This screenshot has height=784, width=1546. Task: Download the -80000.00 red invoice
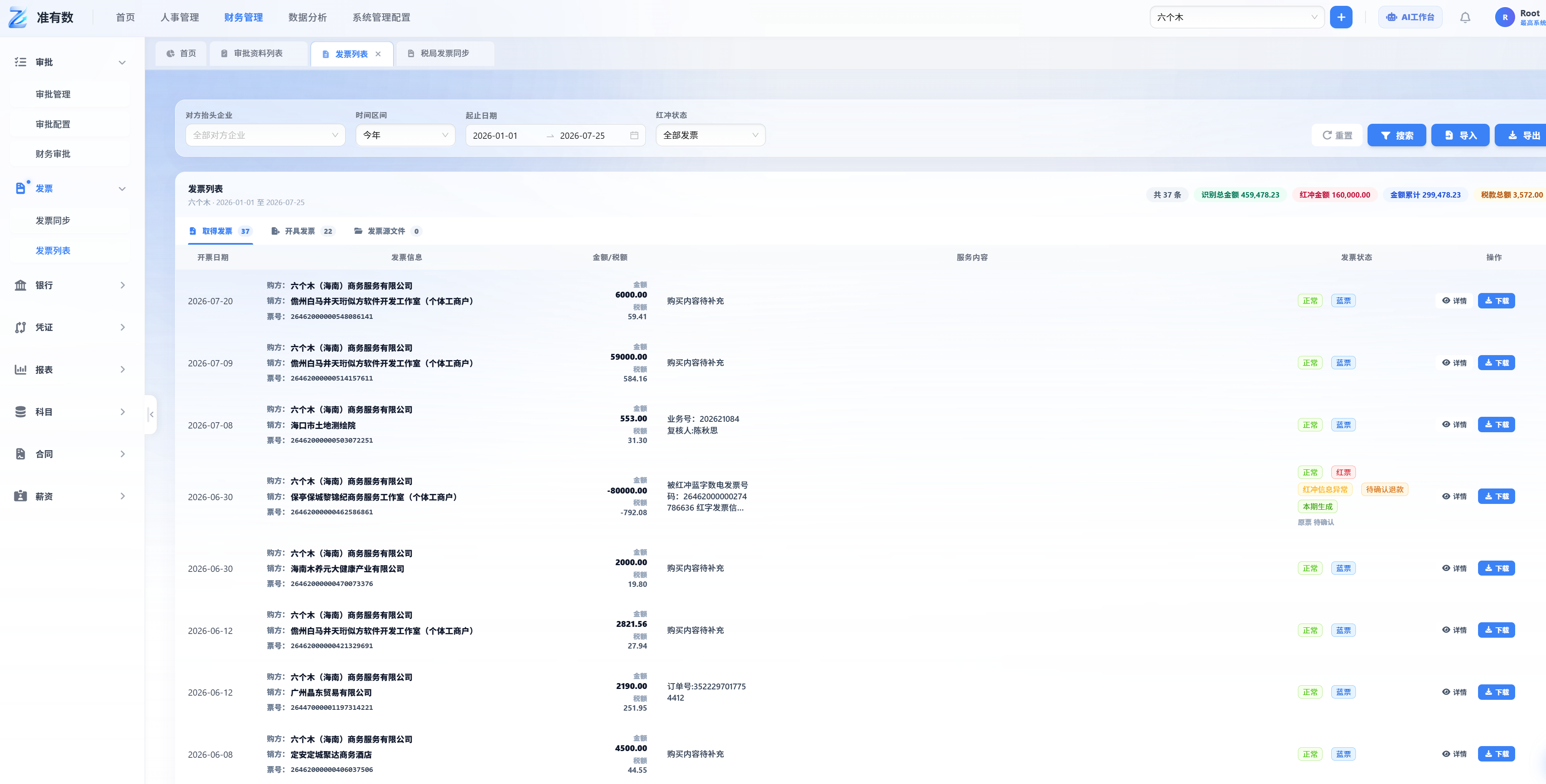coord(1496,497)
